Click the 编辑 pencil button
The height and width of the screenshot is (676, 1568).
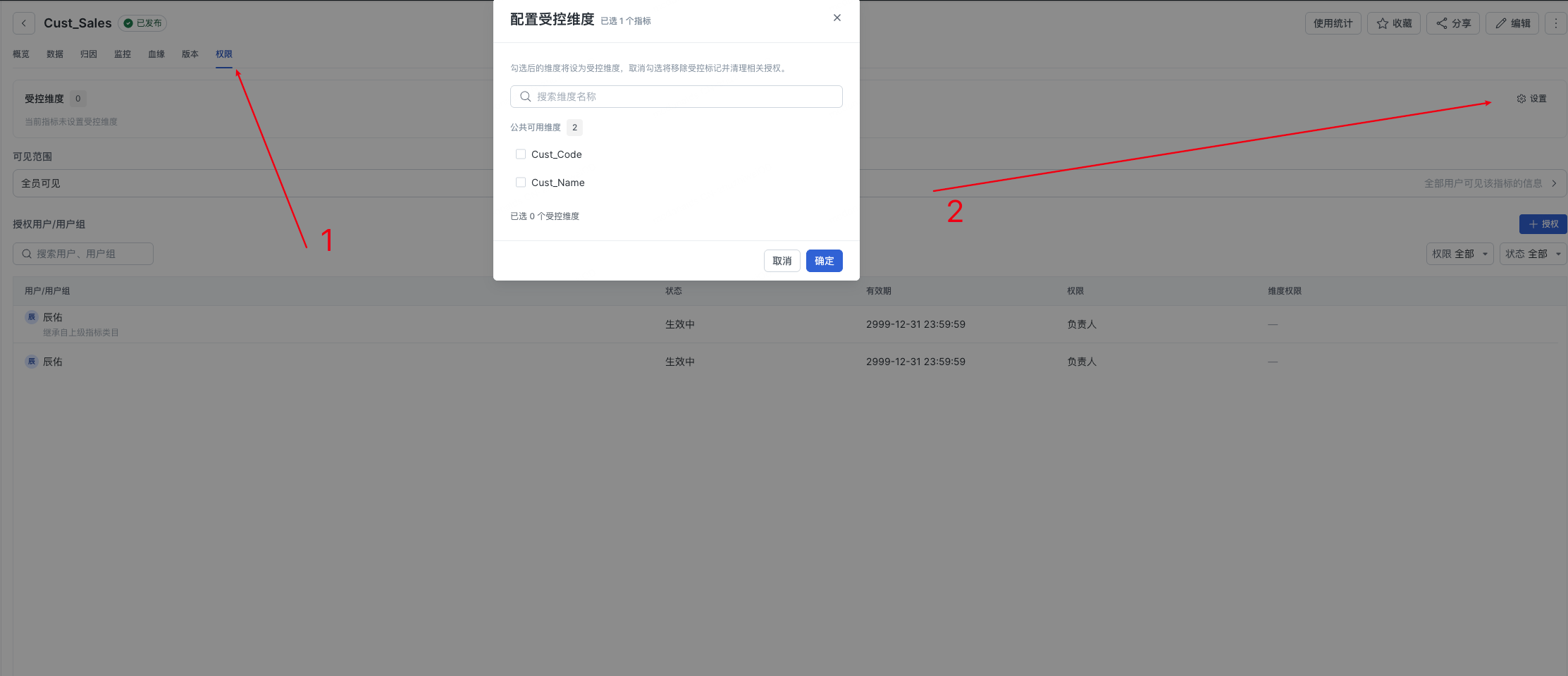click(1512, 23)
